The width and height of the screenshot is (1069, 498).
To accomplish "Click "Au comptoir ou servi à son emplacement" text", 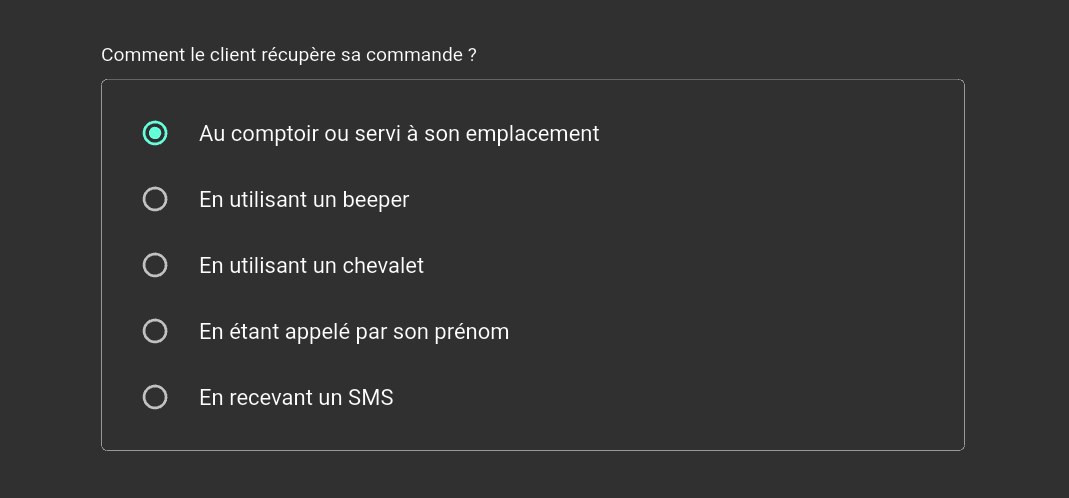I will pyautogui.click(x=399, y=134).
